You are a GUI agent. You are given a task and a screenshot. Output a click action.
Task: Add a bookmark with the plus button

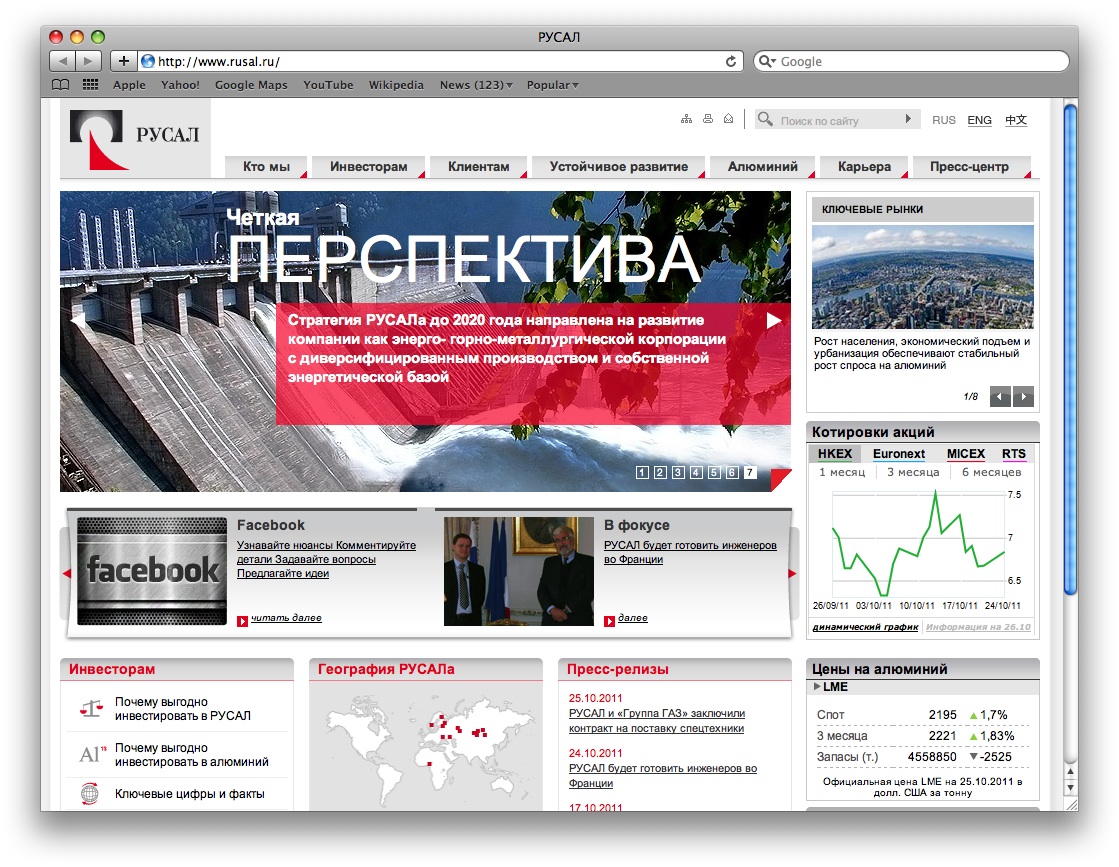123,61
